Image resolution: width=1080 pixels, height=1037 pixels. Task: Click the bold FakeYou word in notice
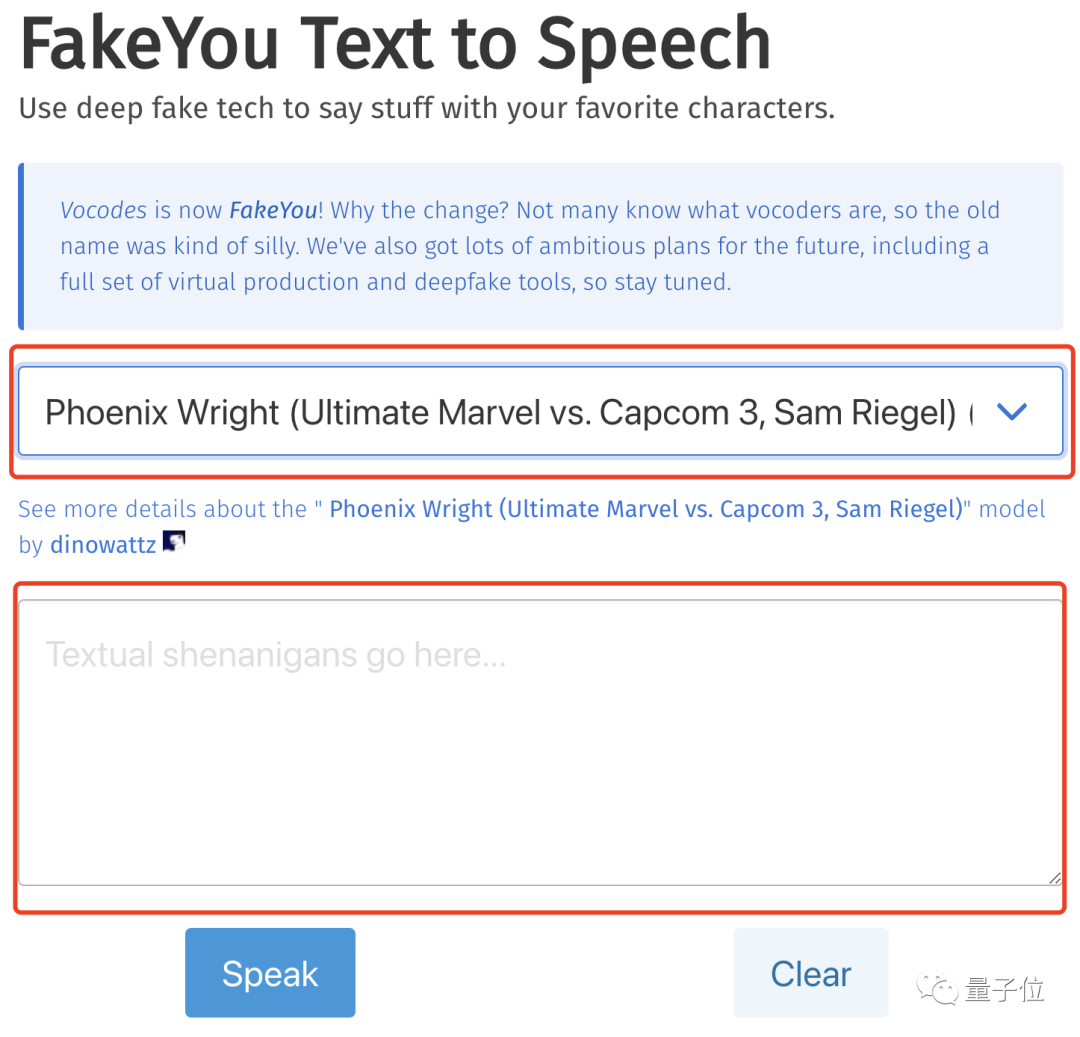tap(273, 211)
